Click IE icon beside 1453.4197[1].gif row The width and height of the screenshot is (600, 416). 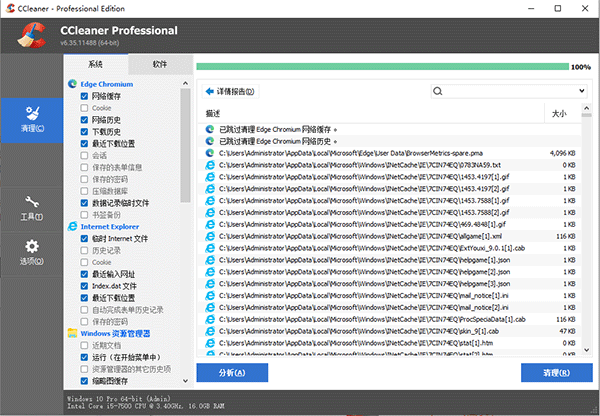coord(210,177)
